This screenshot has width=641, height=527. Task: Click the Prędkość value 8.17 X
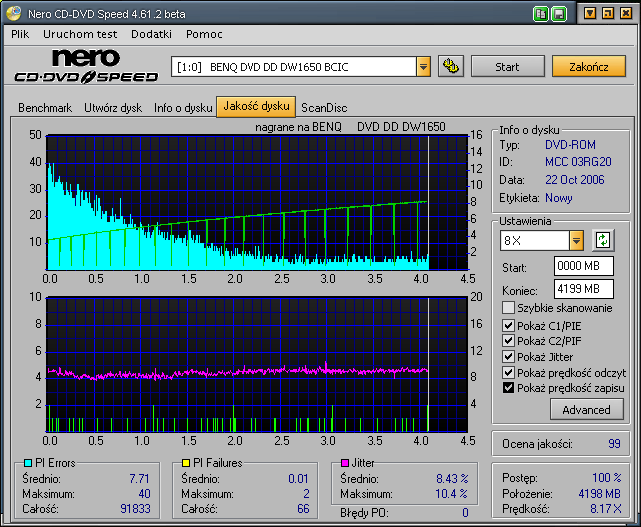(605, 509)
